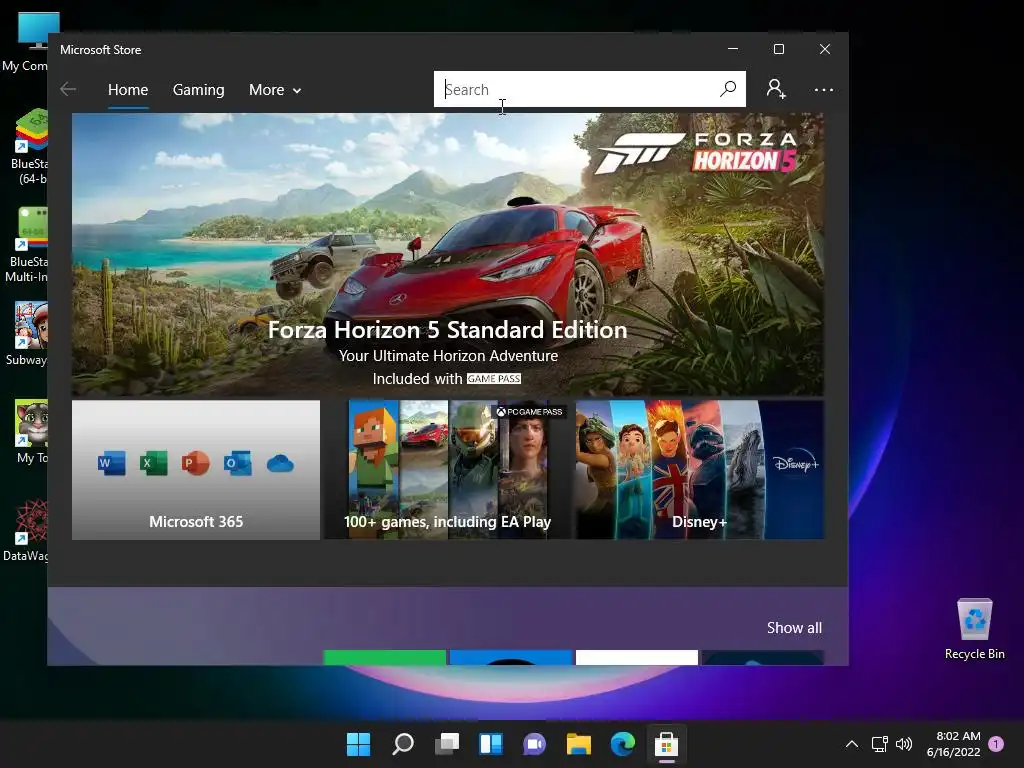Open the sign-in account icon
The image size is (1024, 768).
pyautogui.click(x=776, y=89)
